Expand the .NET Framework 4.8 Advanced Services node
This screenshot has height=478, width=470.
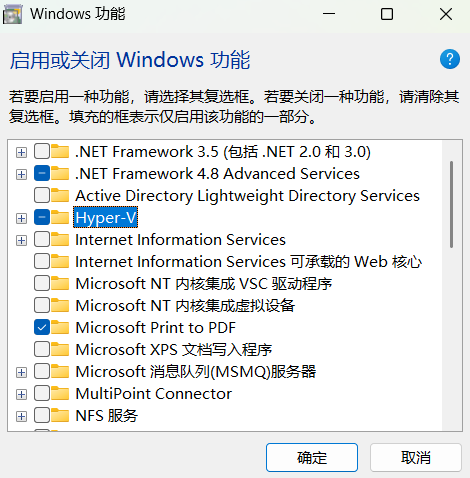pos(21,174)
